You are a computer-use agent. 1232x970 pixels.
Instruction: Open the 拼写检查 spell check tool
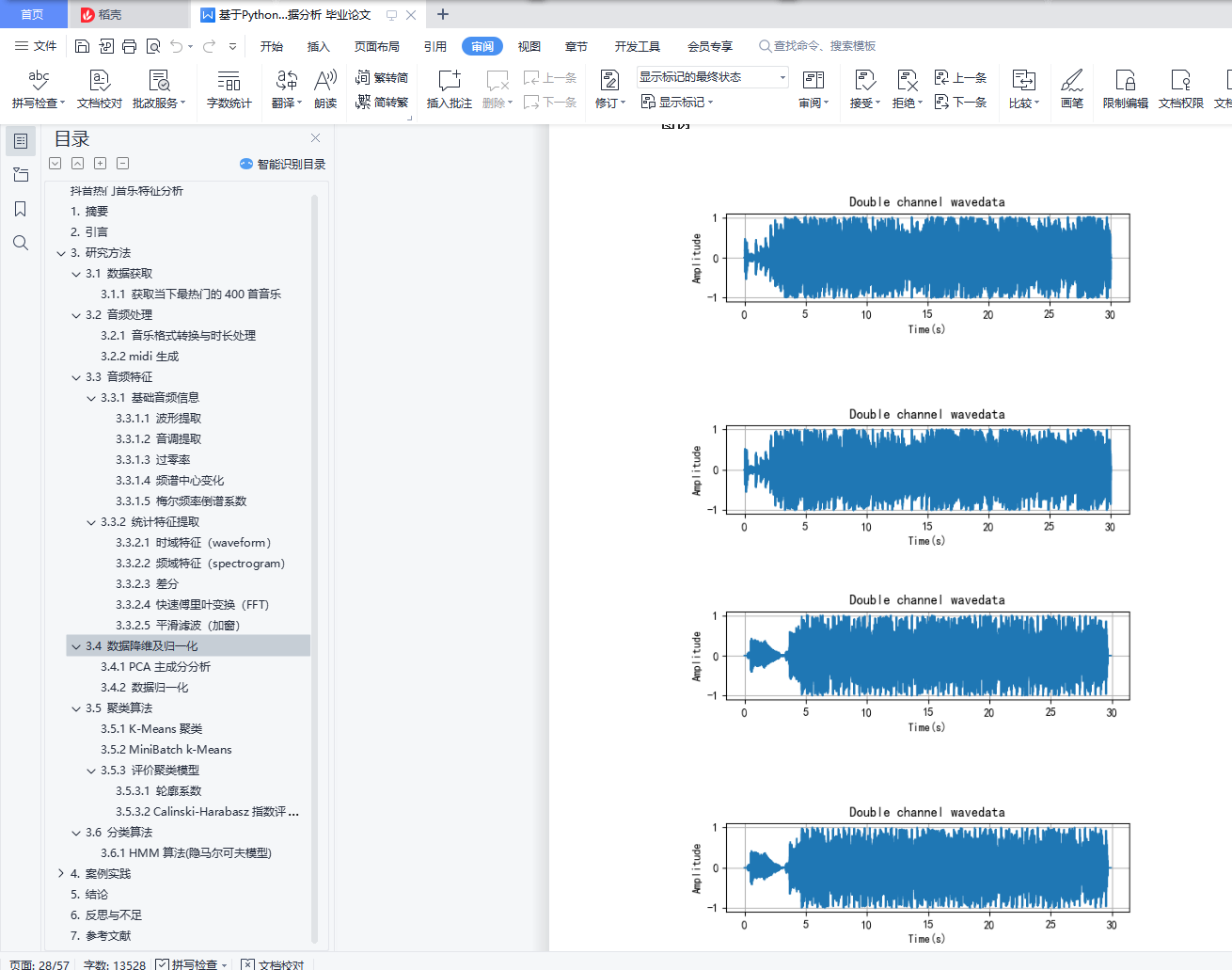(38, 89)
